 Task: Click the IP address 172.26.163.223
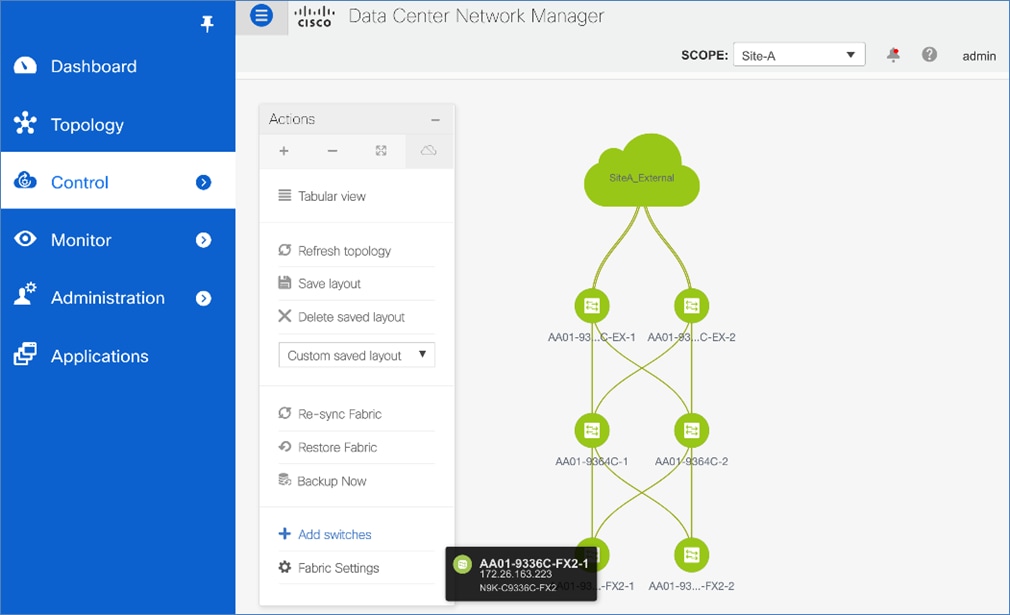tap(515, 574)
